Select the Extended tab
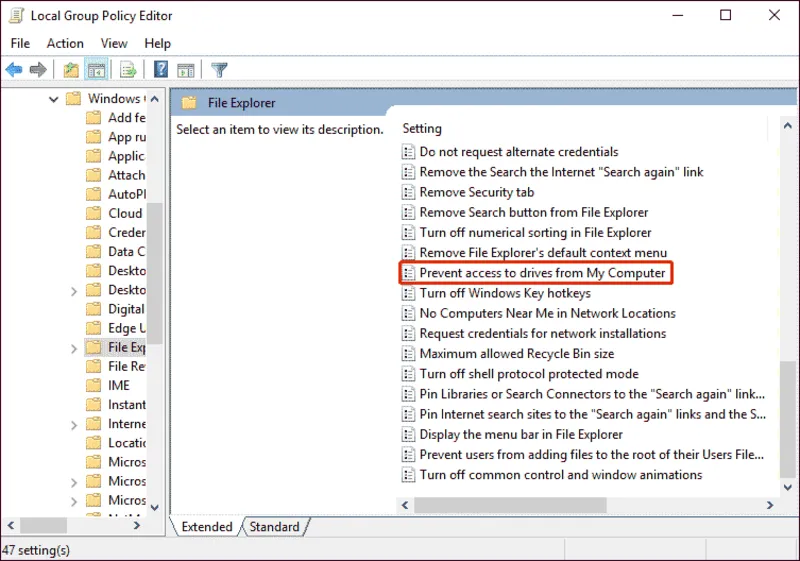This screenshot has height=561, width=800. [207, 527]
